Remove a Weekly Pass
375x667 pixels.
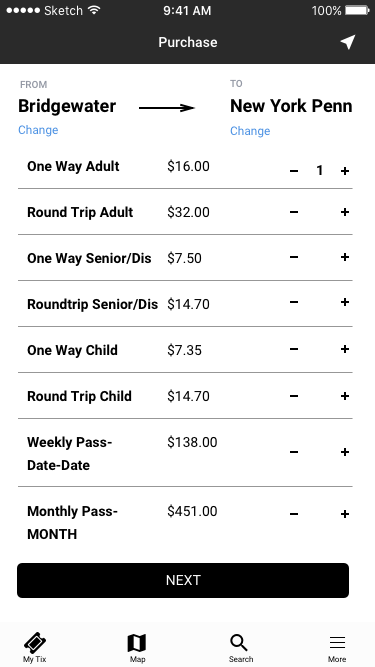click(x=294, y=452)
